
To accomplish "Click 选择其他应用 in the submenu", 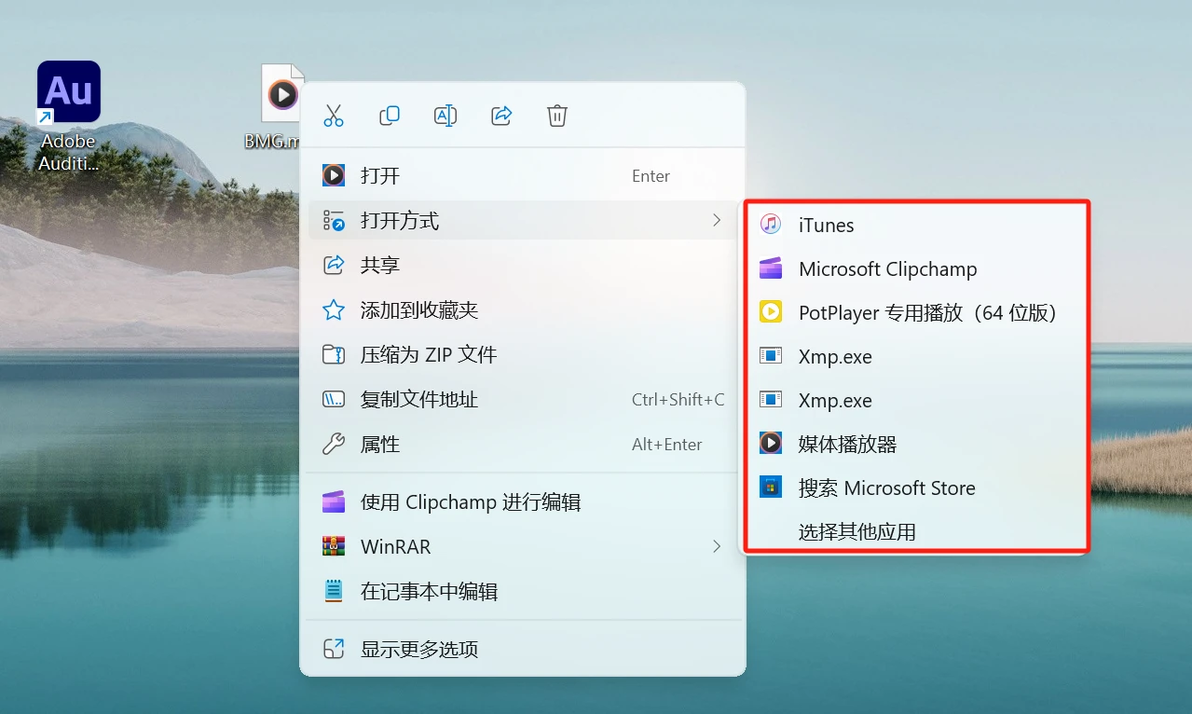I will click(916, 532).
